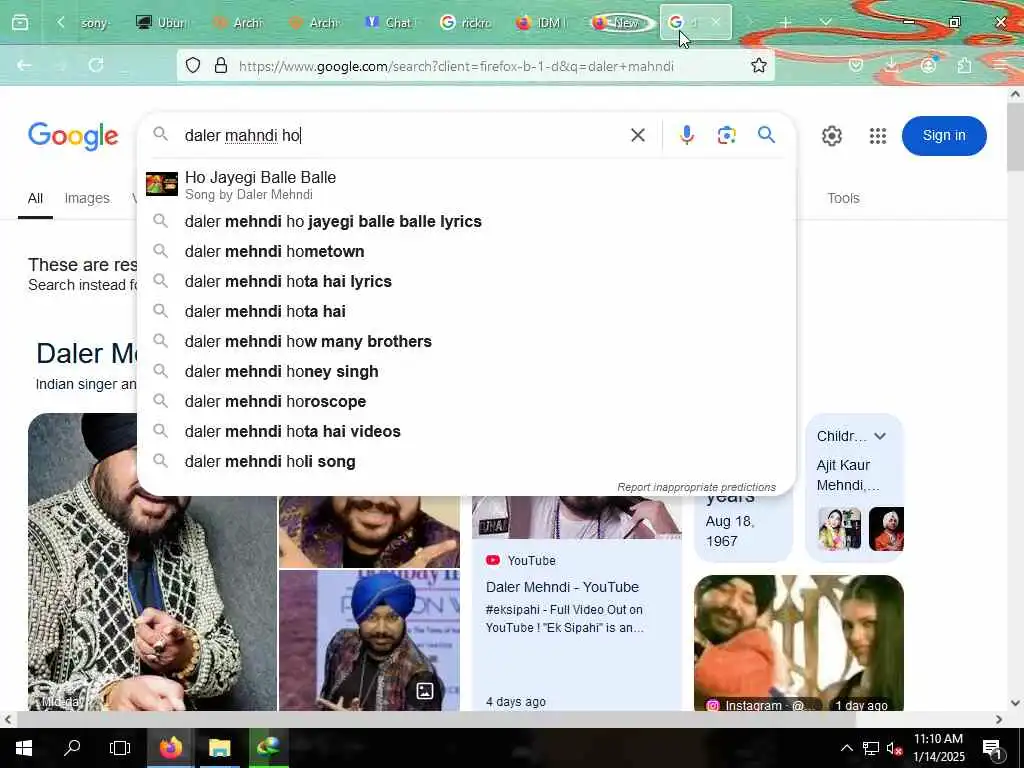Switch to the Chat tab

pos(390,22)
